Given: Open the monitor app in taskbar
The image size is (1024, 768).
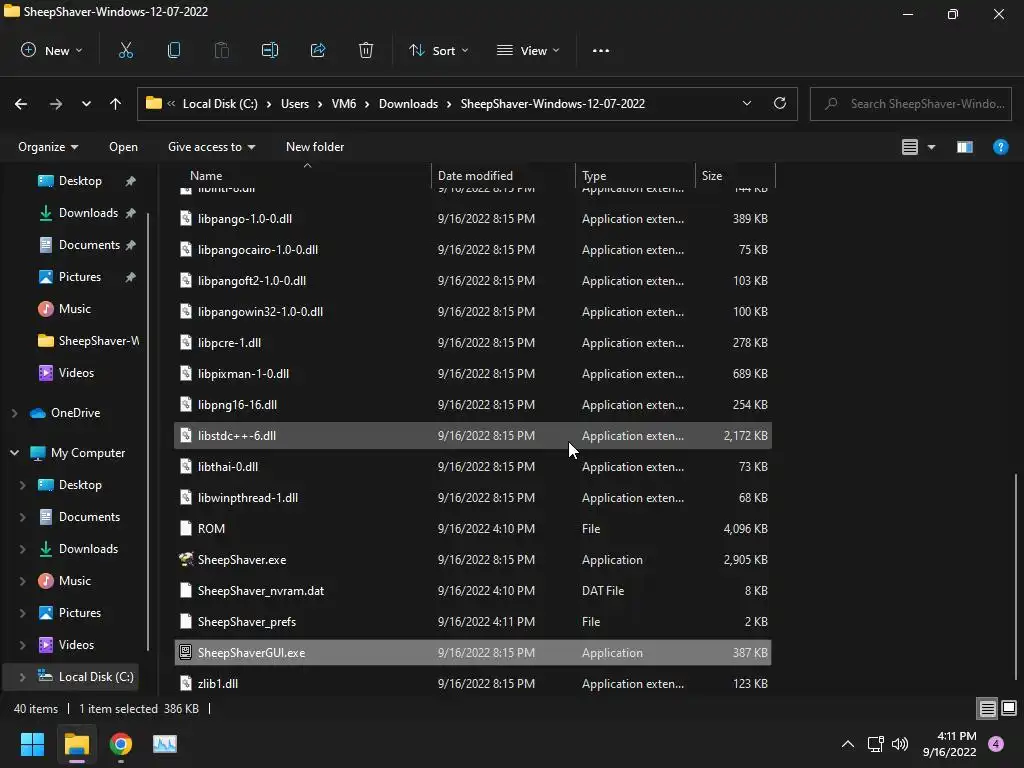Looking at the screenshot, I should (x=165, y=744).
